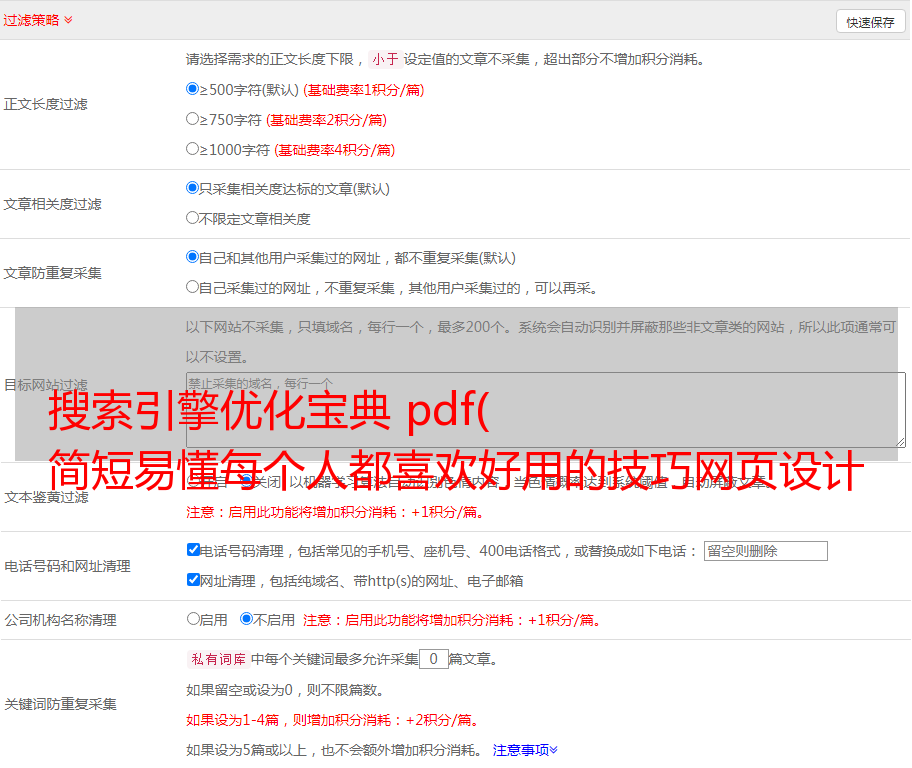
Task: Click the 禁止采集的域名 textarea
Action: (546, 410)
